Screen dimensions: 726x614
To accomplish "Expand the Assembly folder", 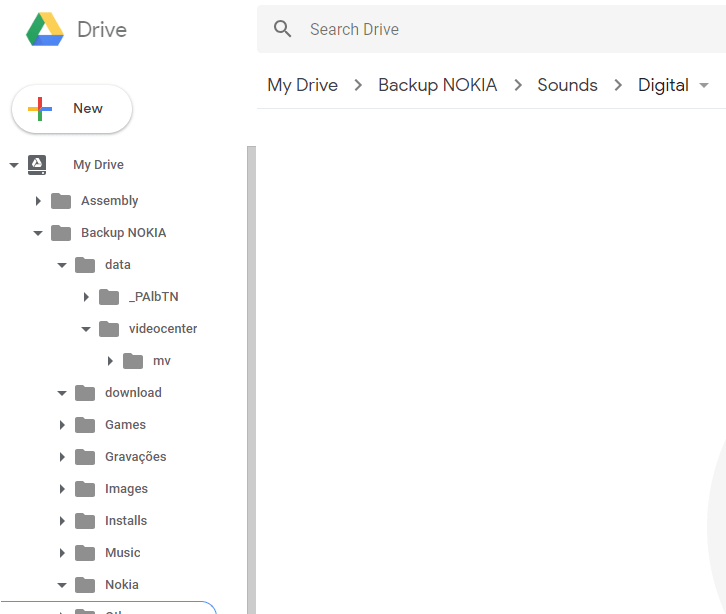I will click(x=38, y=201).
